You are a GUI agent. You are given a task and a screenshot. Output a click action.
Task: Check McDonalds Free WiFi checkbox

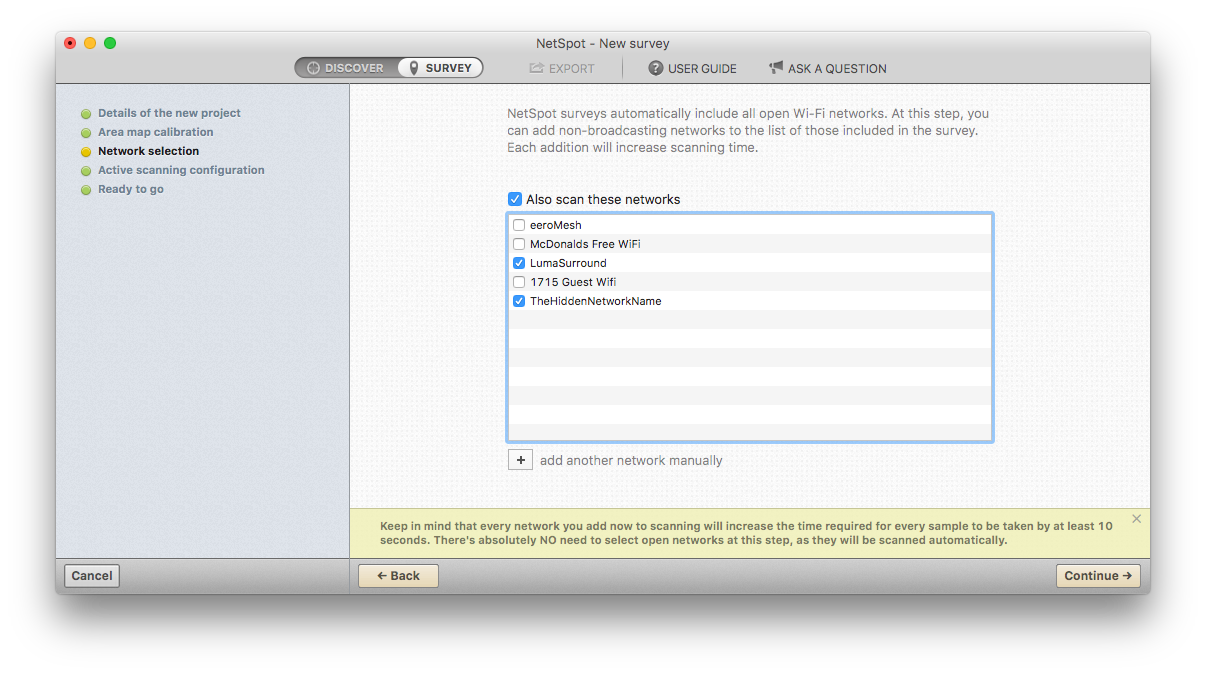(519, 244)
